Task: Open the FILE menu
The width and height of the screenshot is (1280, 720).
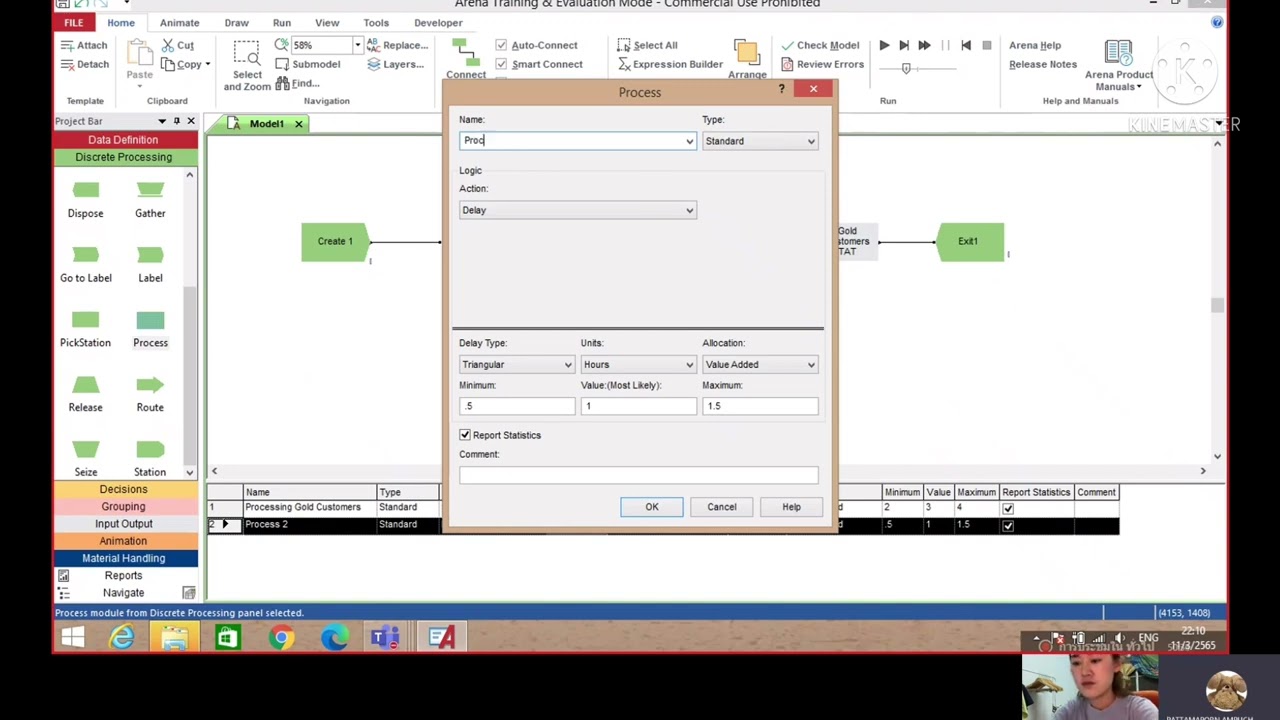Action: (74, 23)
